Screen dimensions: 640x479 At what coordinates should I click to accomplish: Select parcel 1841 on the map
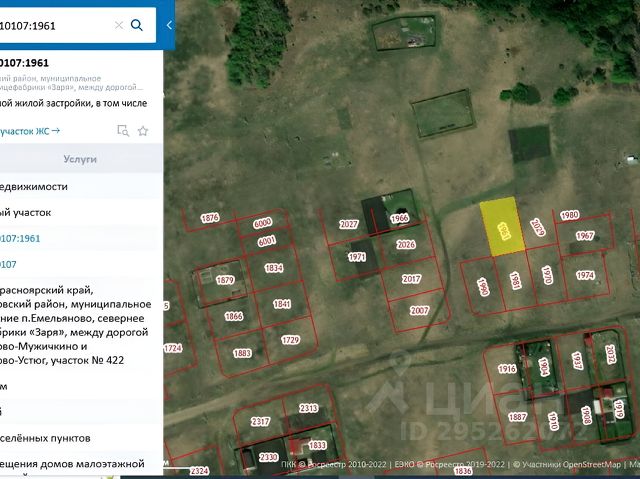tap(282, 305)
